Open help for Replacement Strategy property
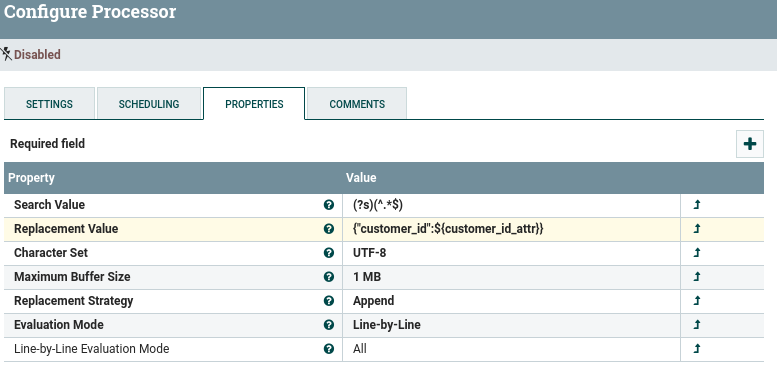The width and height of the screenshot is (777, 365). [329, 301]
